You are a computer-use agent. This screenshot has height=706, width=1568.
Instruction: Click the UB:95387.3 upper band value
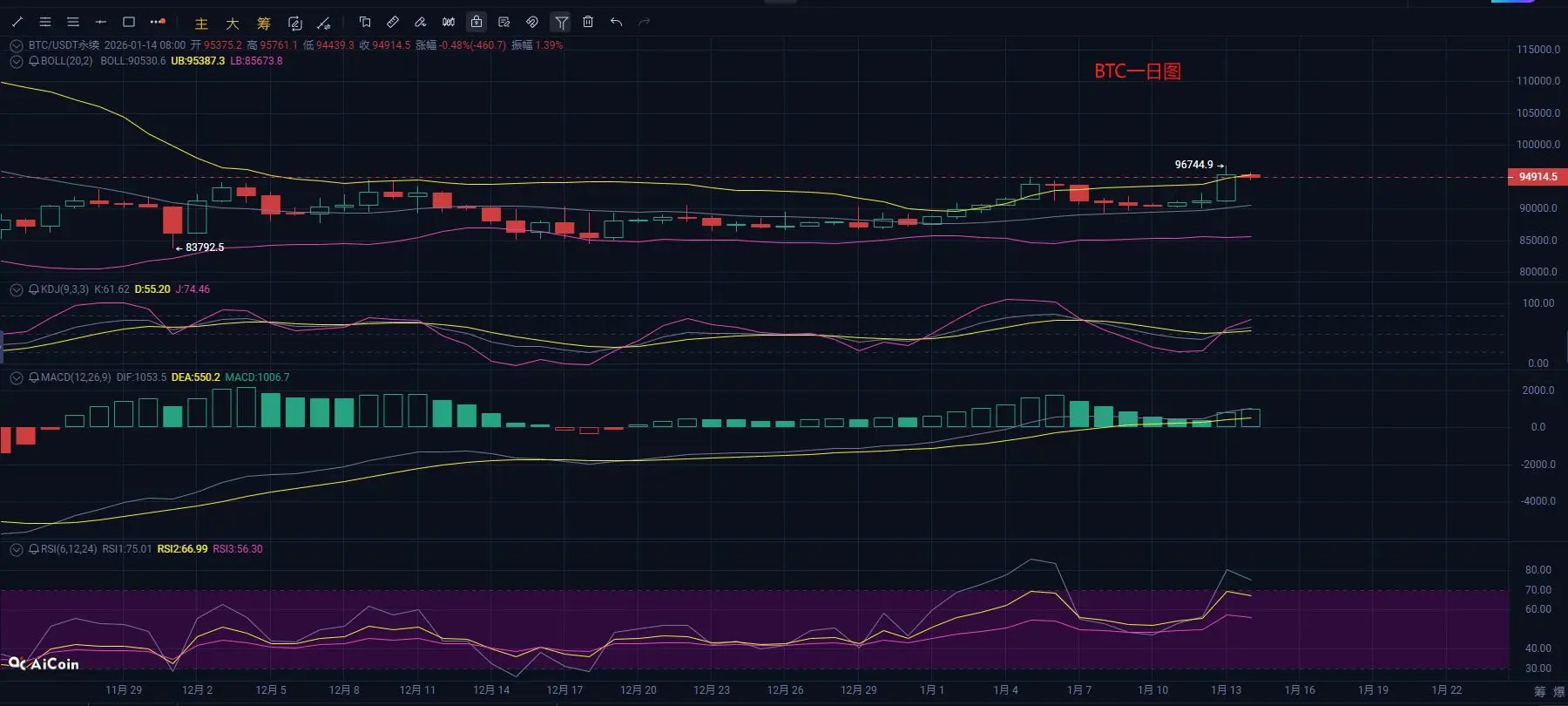click(x=198, y=61)
